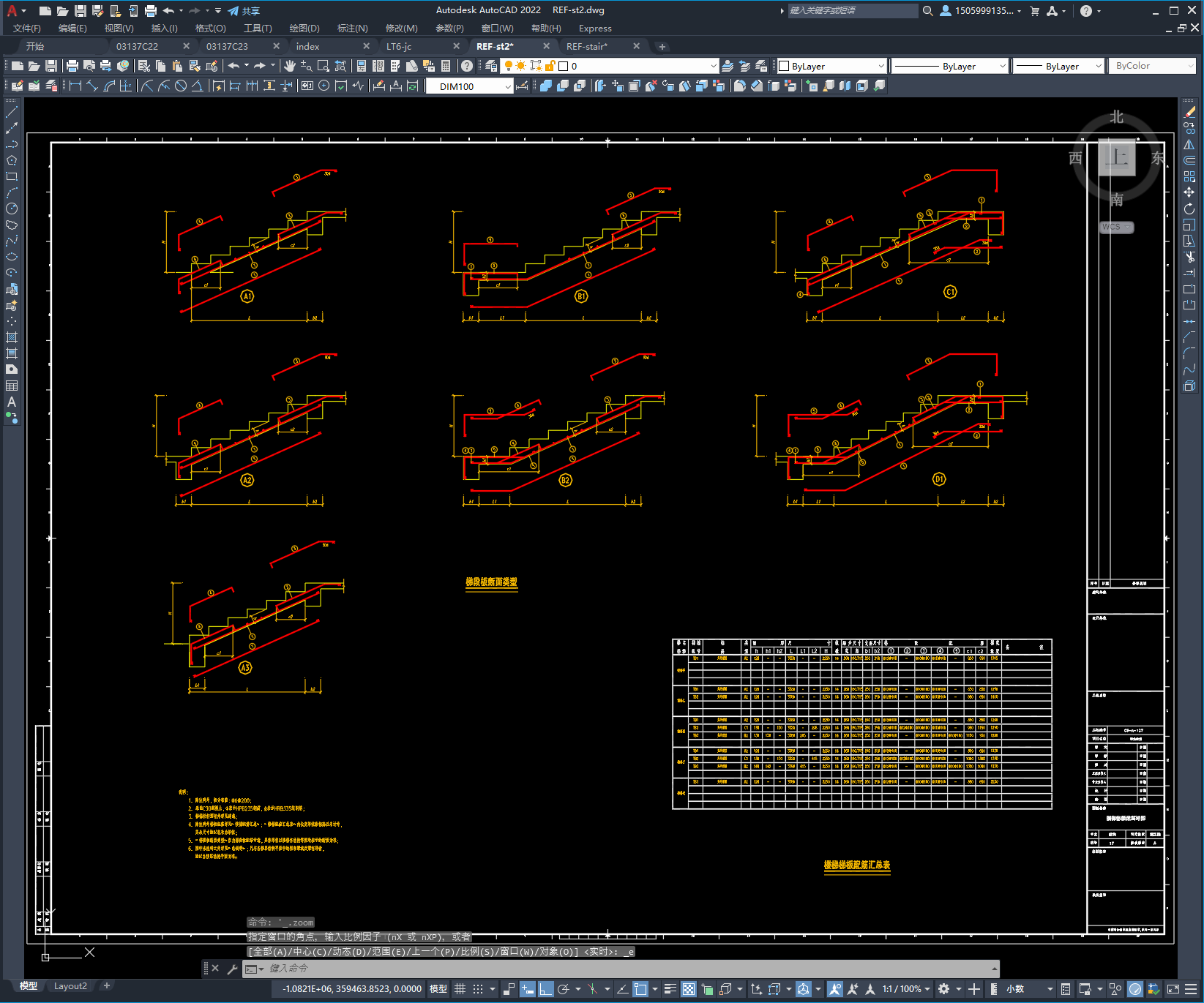Click the 模型 model space button in status bar
This screenshot has height=1003, width=1204.
click(x=438, y=989)
